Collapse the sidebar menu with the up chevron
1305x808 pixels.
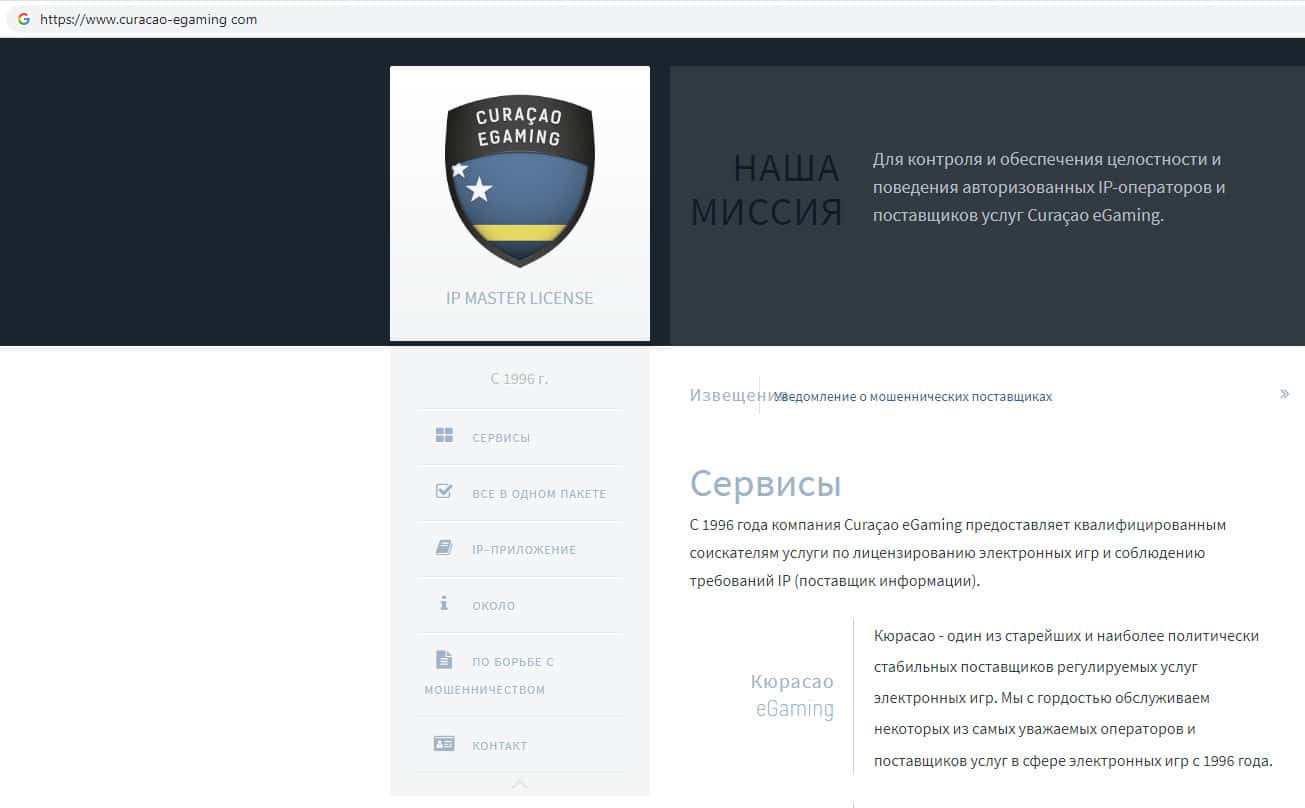click(520, 785)
